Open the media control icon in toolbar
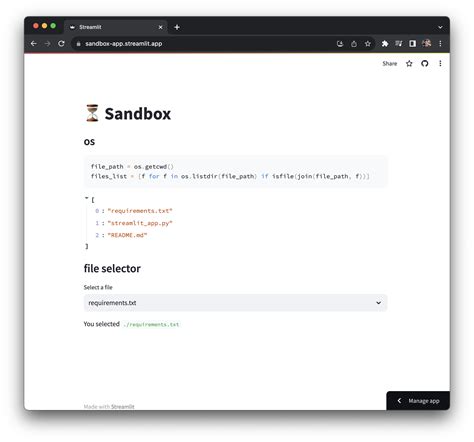The image size is (474, 442). 399,44
